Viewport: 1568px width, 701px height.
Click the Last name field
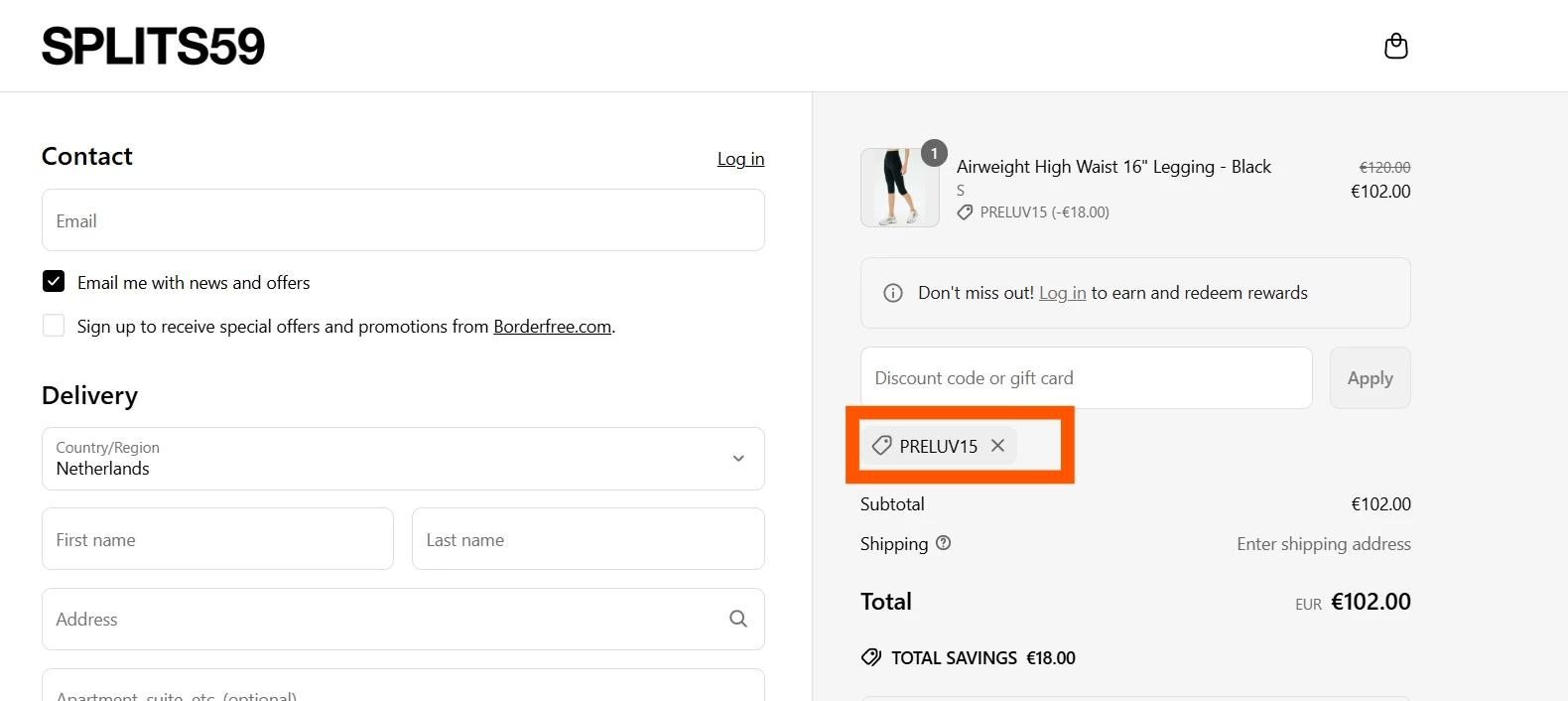click(588, 539)
